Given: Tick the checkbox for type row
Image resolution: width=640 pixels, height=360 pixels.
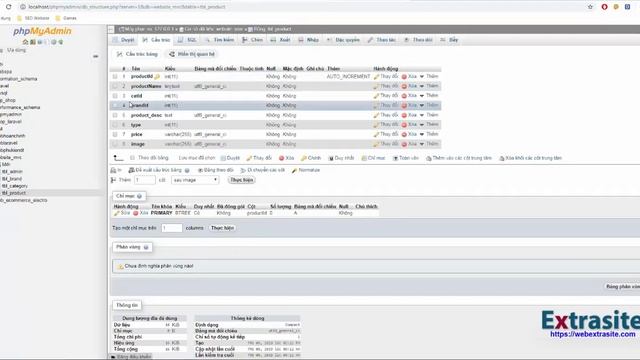Looking at the screenshot, I should click(115, 125).
